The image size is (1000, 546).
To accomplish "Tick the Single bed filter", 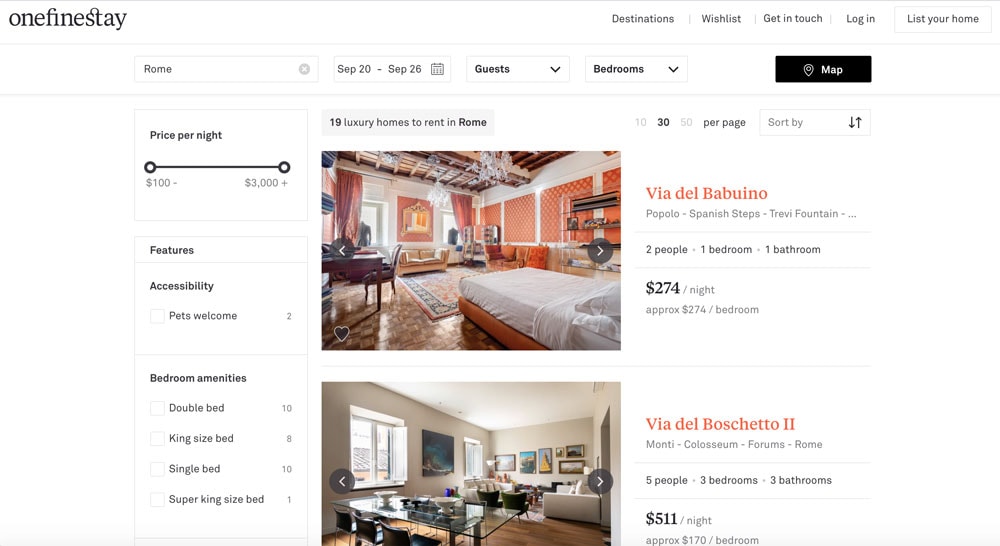I will (157, 469).
